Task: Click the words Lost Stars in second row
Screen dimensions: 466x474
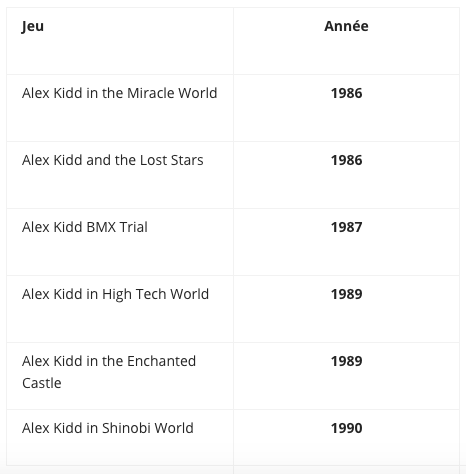Action: coord(172,160)
